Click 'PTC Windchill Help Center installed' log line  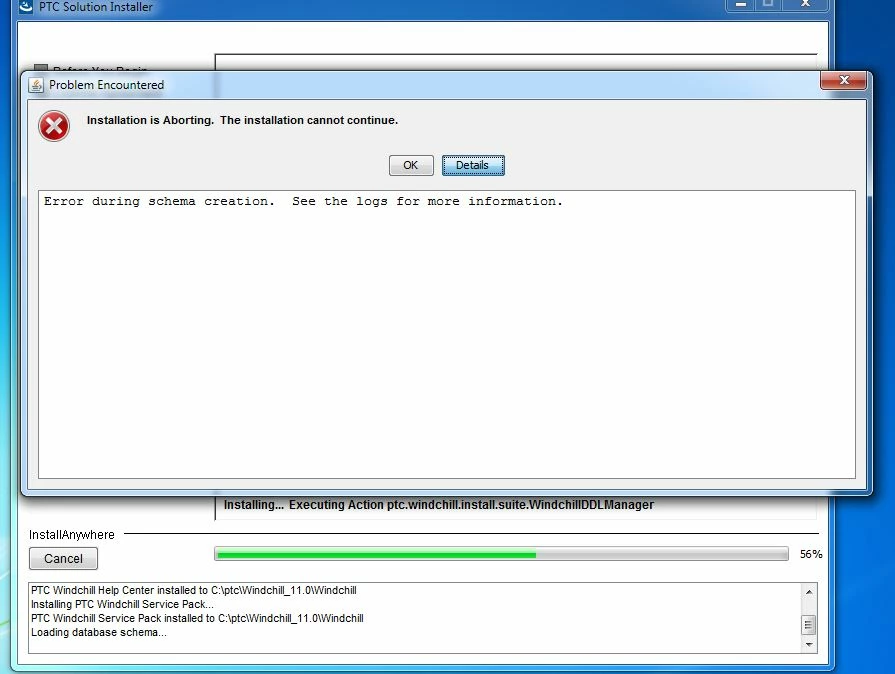(x=193, y=590)
